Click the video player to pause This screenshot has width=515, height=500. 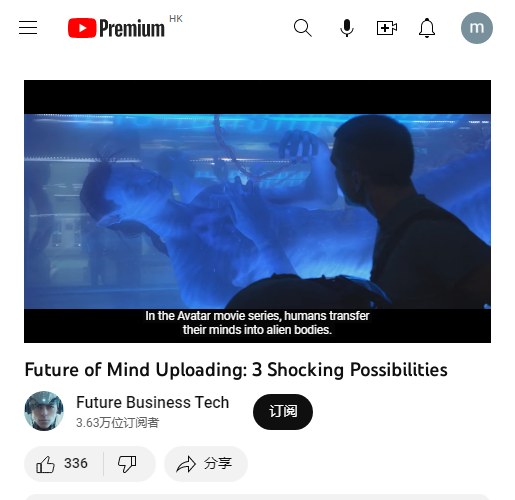pyautogui.click(x=257, y=211)
